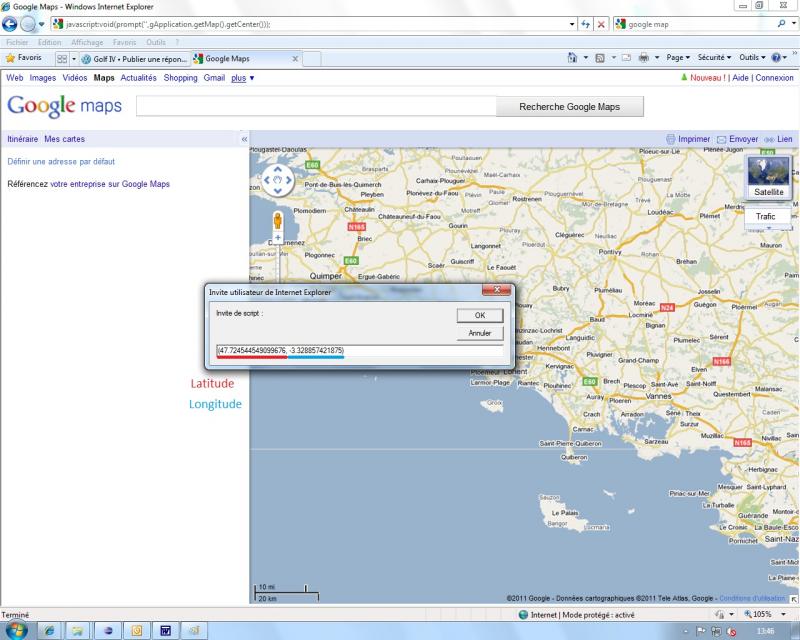
Task: Click the Google Maps search input field
Action: [316, 107]
